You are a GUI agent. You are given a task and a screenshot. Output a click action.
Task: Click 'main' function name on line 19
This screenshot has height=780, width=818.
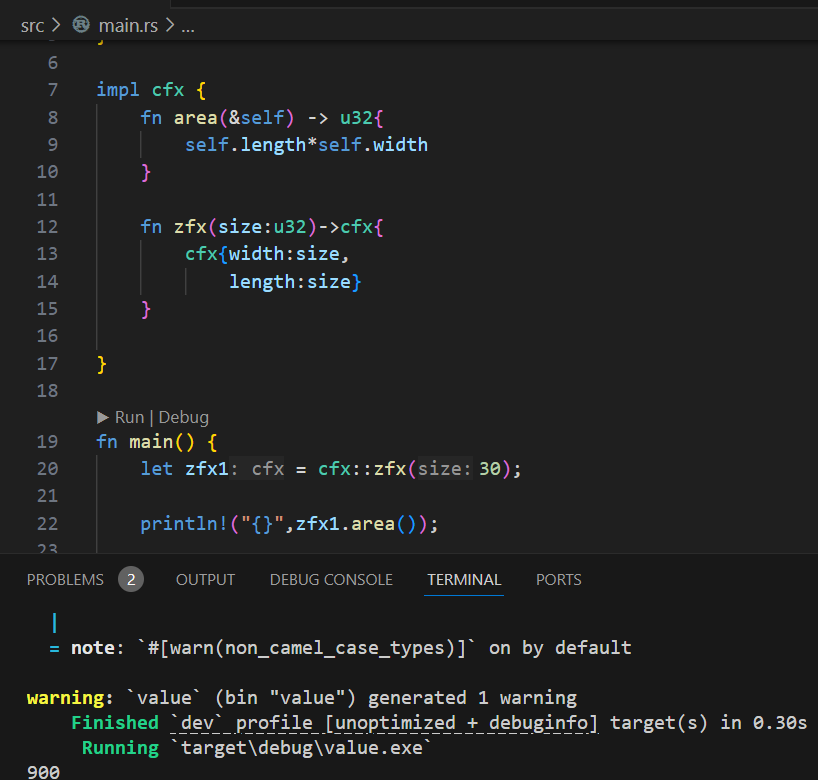pyautogui.click(x=151, y=442)
